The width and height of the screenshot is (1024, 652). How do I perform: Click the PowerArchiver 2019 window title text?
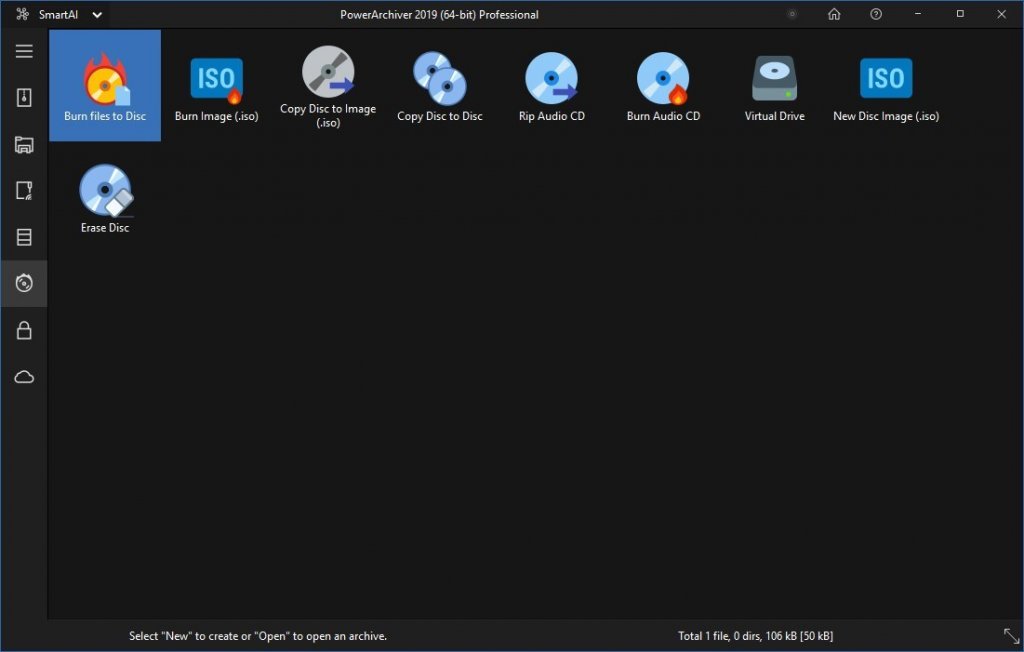[x=440, y=14]
